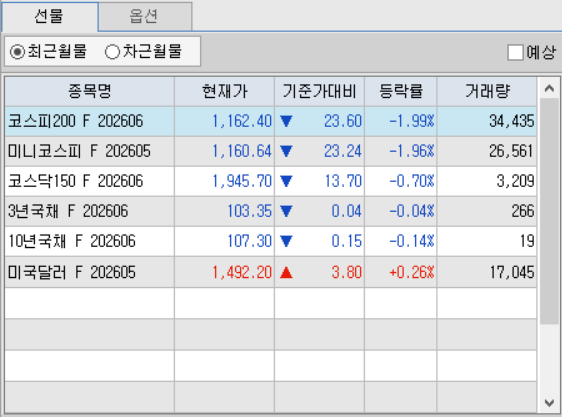
Task: Click the change value 13.70
Action: pos(343,181)
